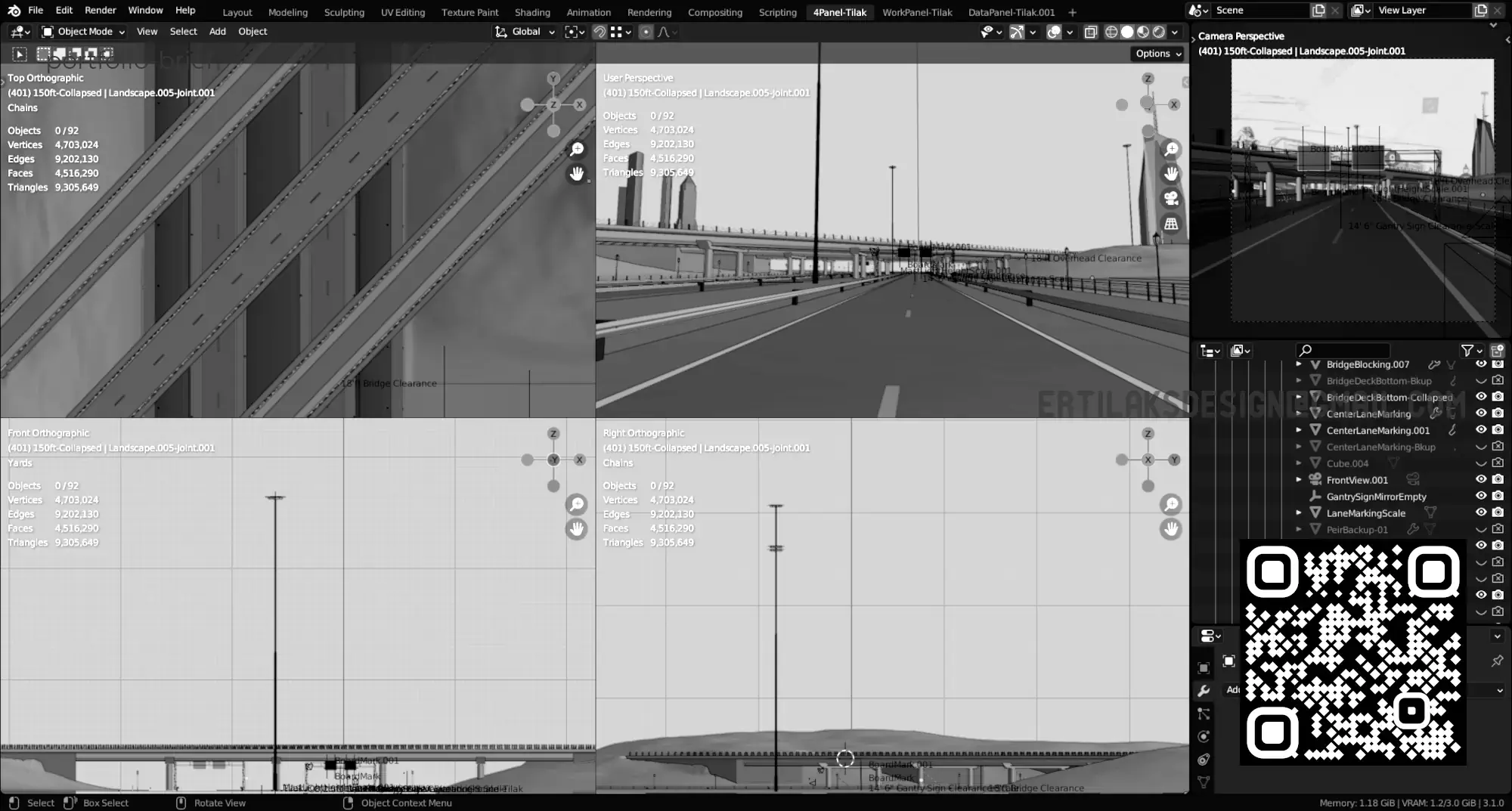Add new collection in the outliner
Viewport: 1512px width, 811px height.
click(x=1497, y=351)
